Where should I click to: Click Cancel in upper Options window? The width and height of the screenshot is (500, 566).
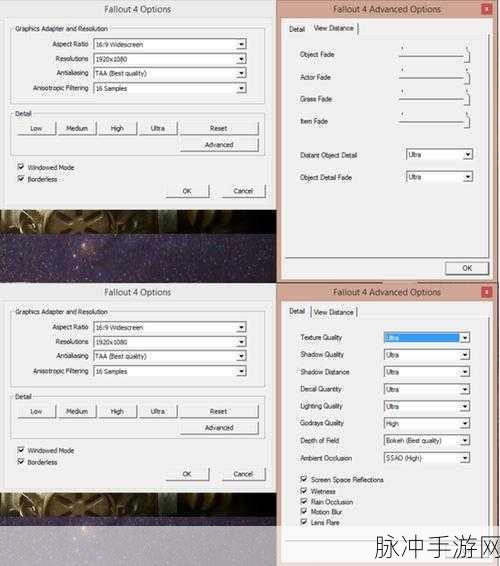point(243,191)
